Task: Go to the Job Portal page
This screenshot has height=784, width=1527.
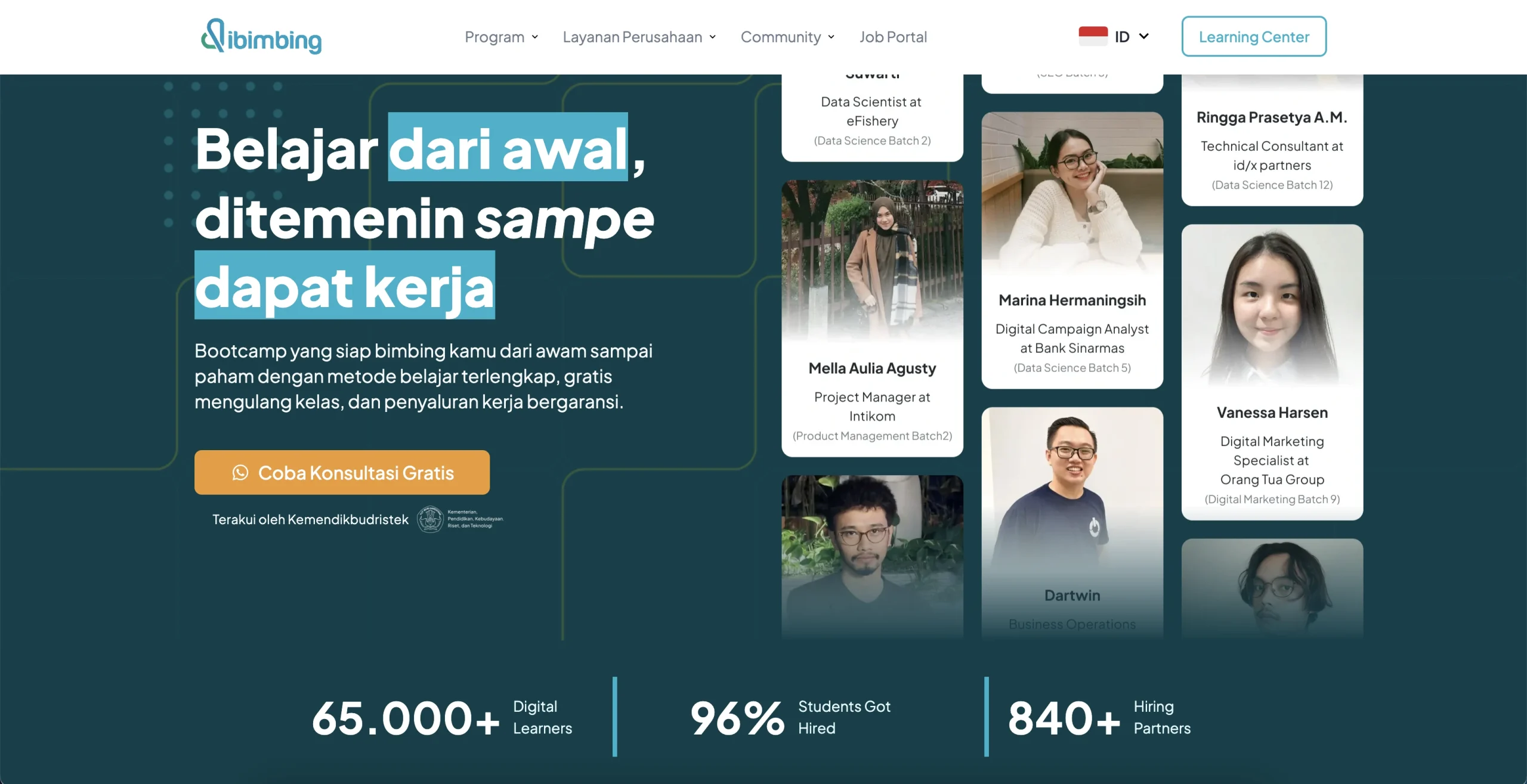Action: click(x=893, y=37)
